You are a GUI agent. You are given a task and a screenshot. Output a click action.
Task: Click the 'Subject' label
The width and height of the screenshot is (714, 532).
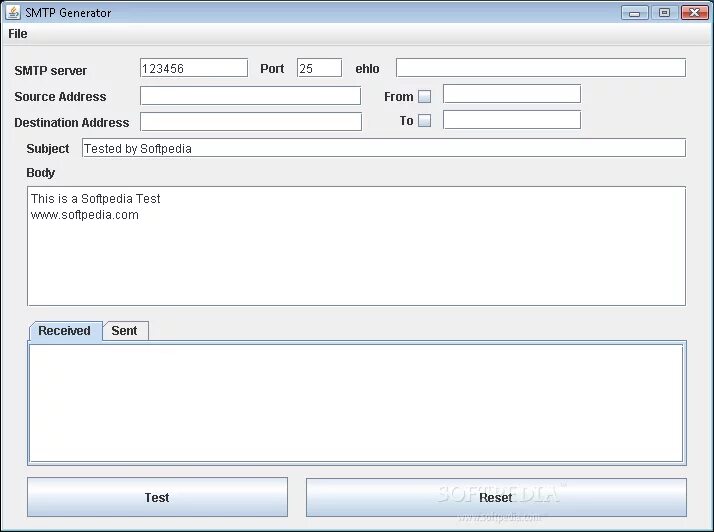[x=48, y=148]
